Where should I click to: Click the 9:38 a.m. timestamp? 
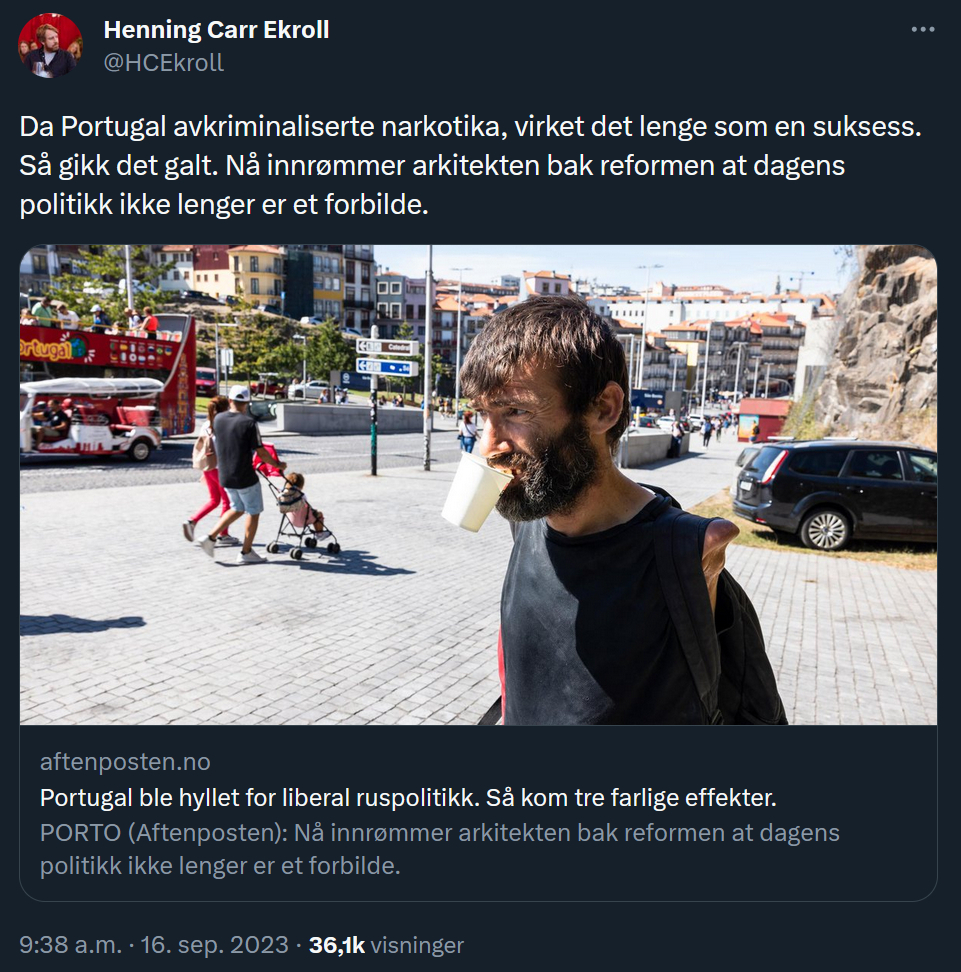pyautogui.click(x=71, y=945)
